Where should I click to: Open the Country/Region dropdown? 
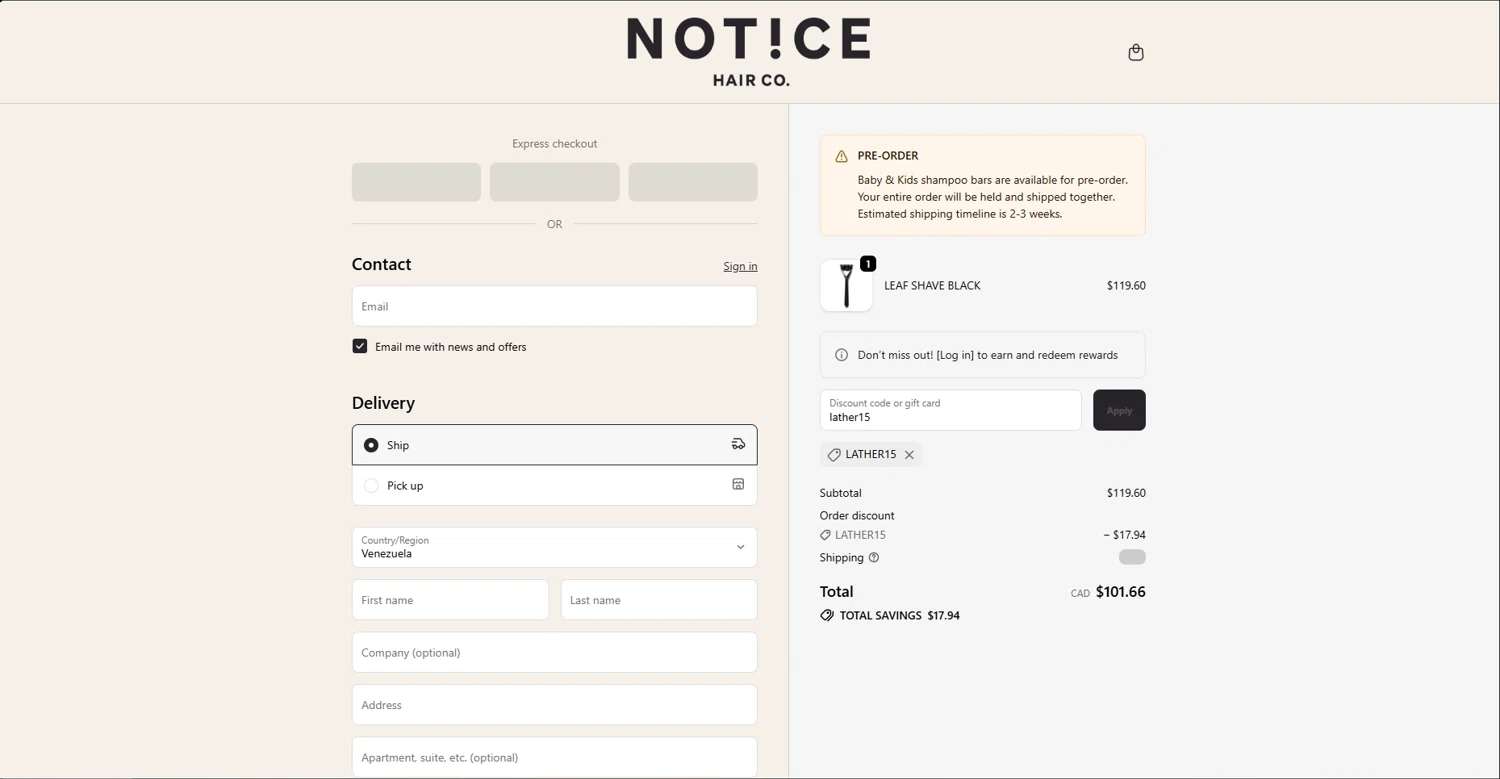click(554, 547)
